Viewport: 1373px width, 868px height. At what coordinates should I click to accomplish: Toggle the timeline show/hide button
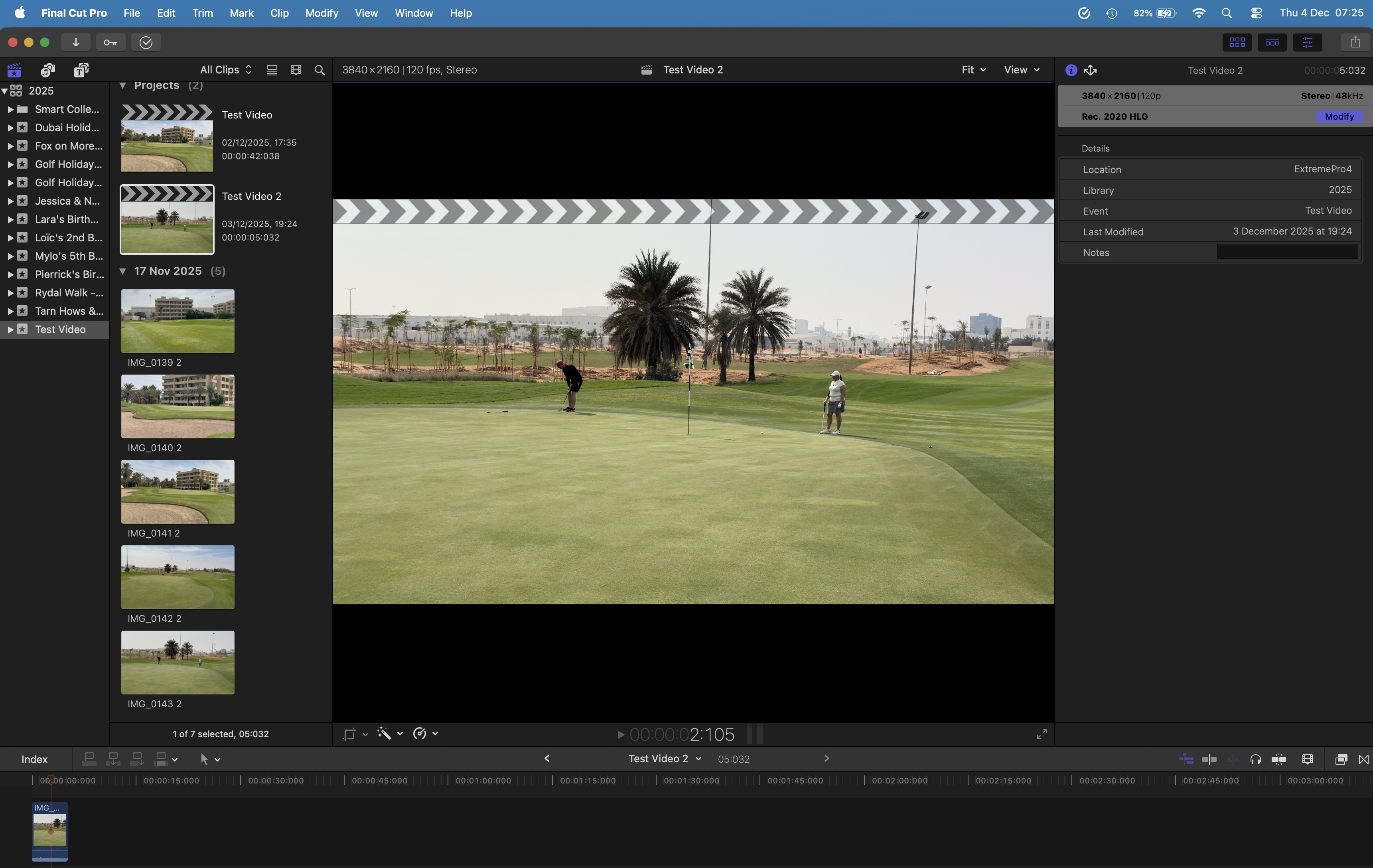[1272, 42]
